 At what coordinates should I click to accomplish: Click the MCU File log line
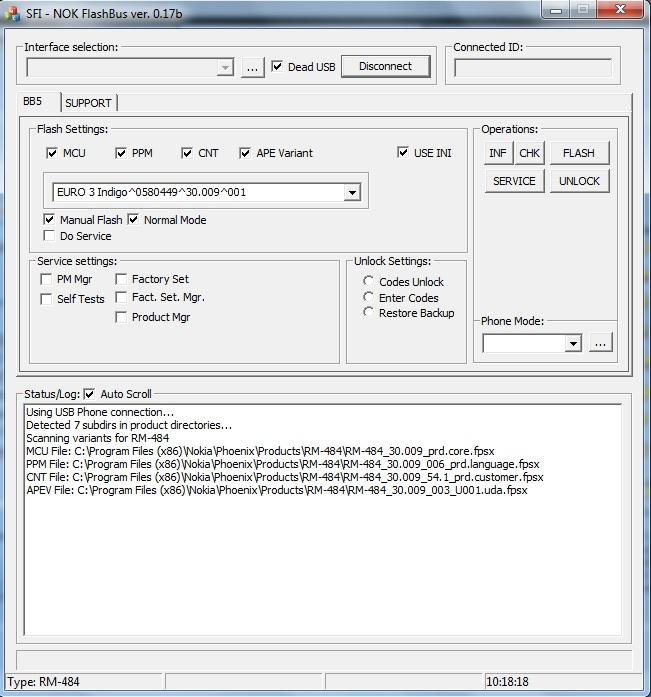(x=260, y=451)
